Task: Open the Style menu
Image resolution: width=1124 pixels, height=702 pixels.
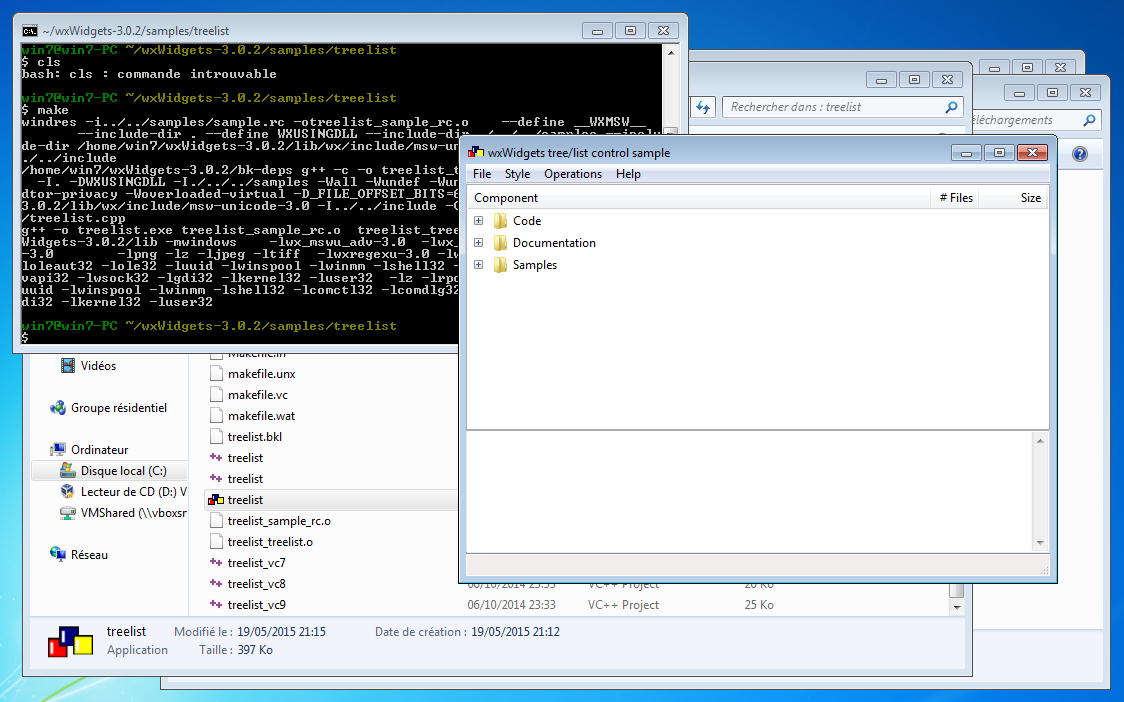Action: 517,174
